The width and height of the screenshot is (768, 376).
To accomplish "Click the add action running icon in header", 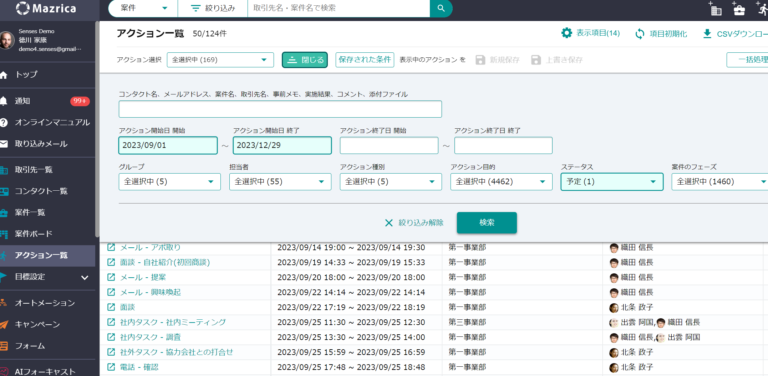I will pos(761,8).
